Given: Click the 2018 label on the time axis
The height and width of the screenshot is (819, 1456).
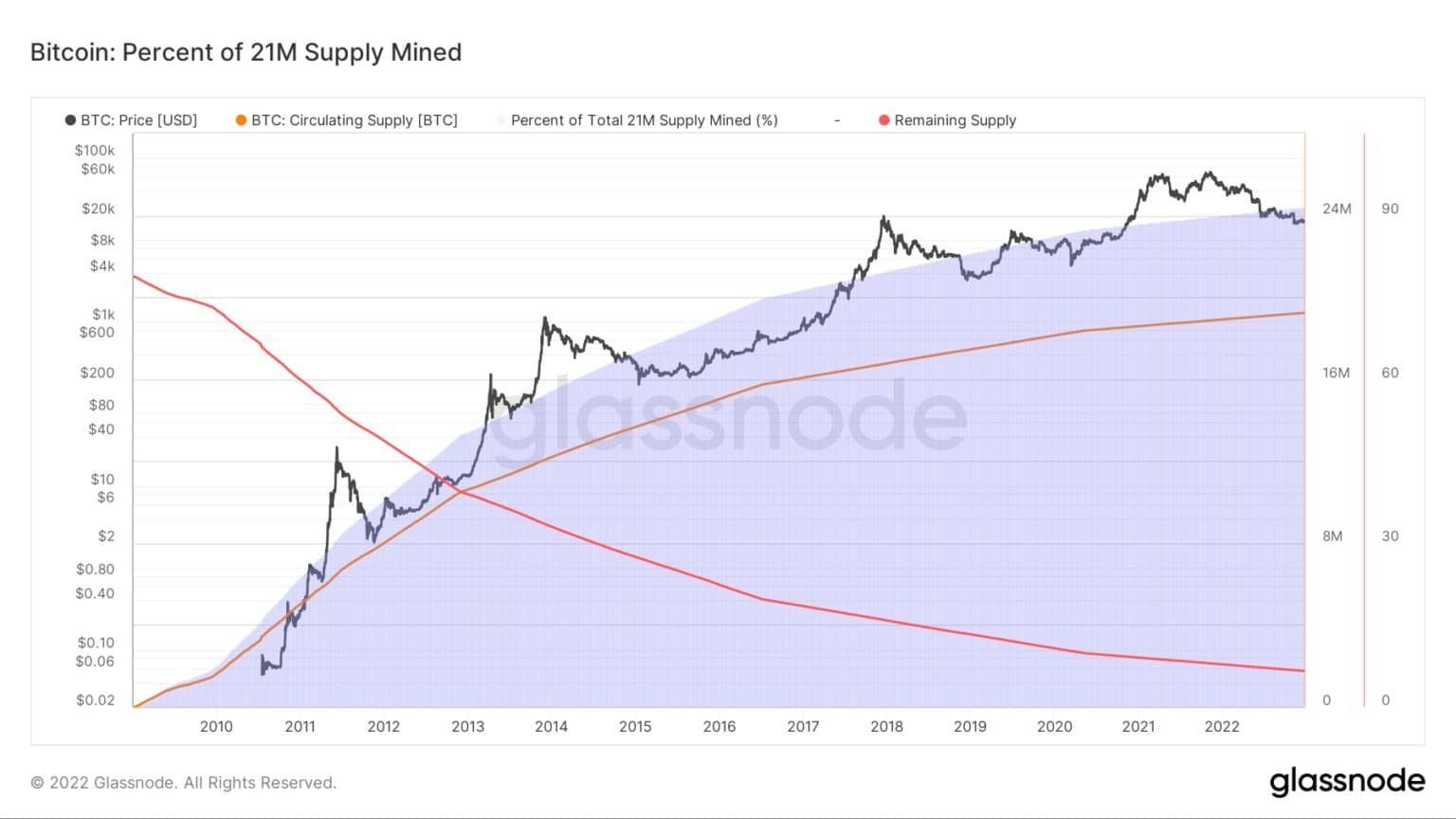Looking at the screenshot, I should [x=886, y=726].
